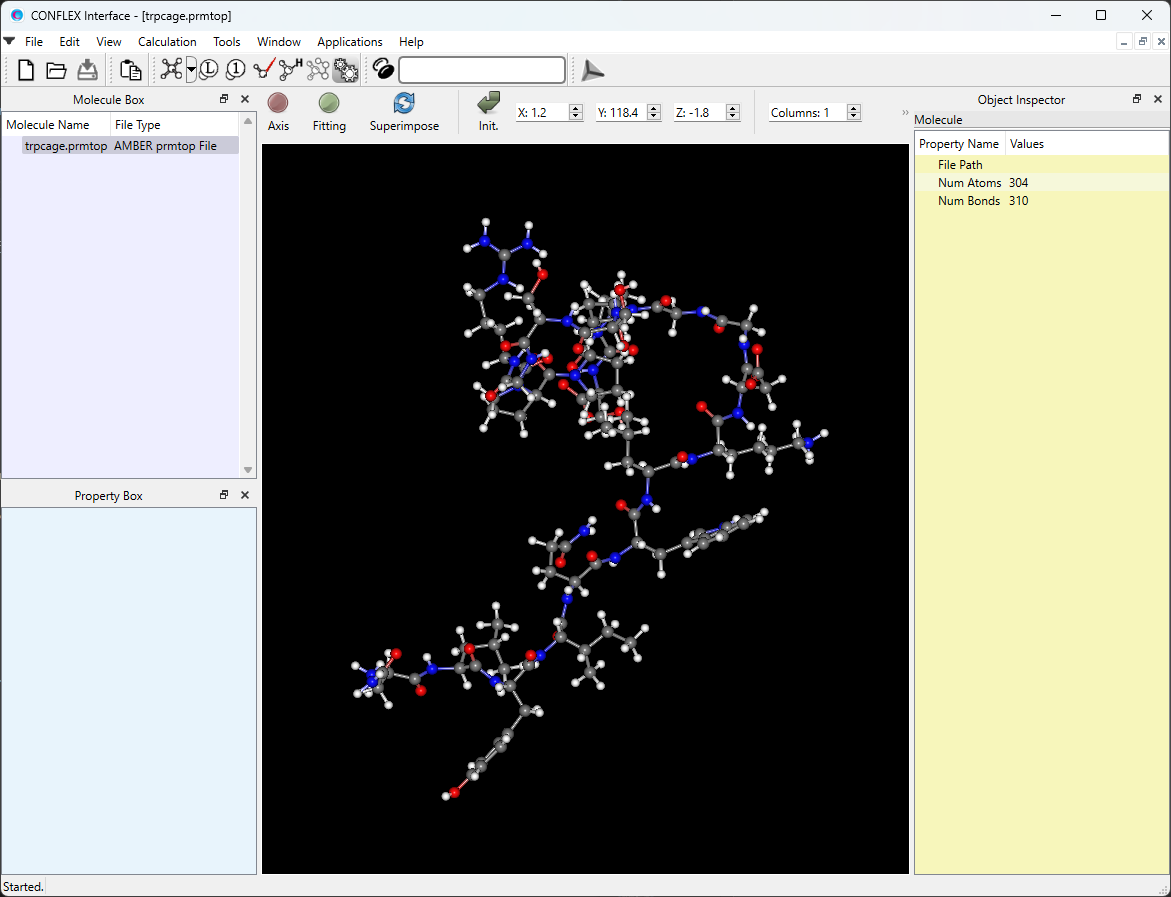Toggle the Superimpose button
The image size is (1171, 897).
pos(404,112)
